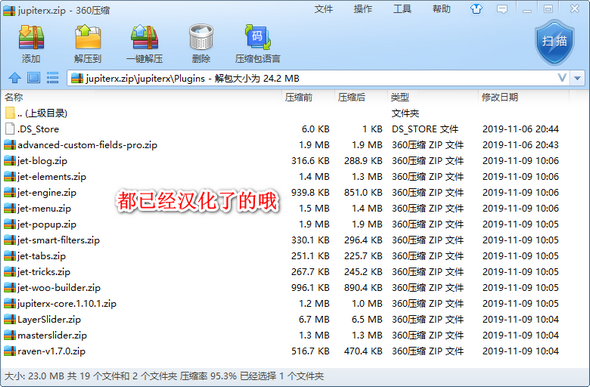Image resolution: width=590 pixels, height=387 pixels.
Task: Open the 文件 (File) menu
Action: [324, 9]
